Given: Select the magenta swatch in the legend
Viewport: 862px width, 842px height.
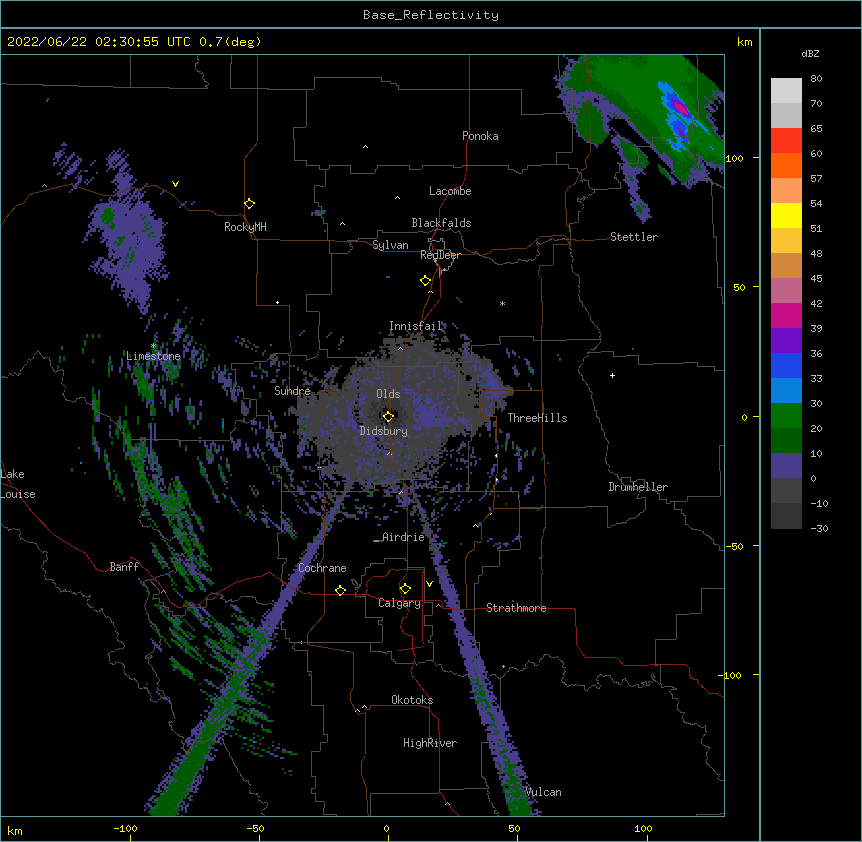Looking at the screenshot, I should click(786, 315).
